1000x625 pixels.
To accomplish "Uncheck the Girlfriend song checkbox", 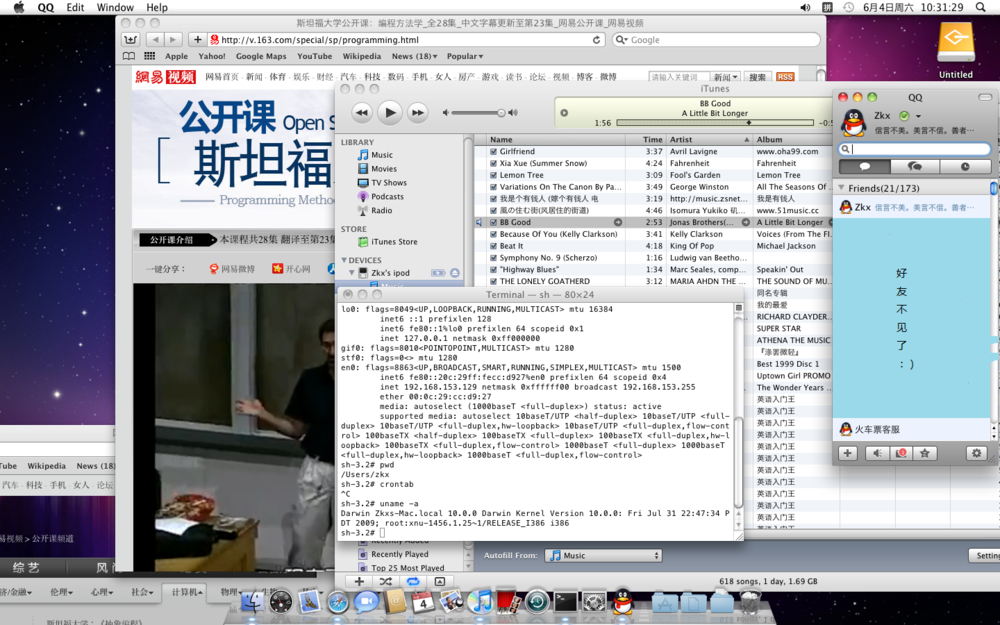I will pyautogui.click(x=494, y=152).
